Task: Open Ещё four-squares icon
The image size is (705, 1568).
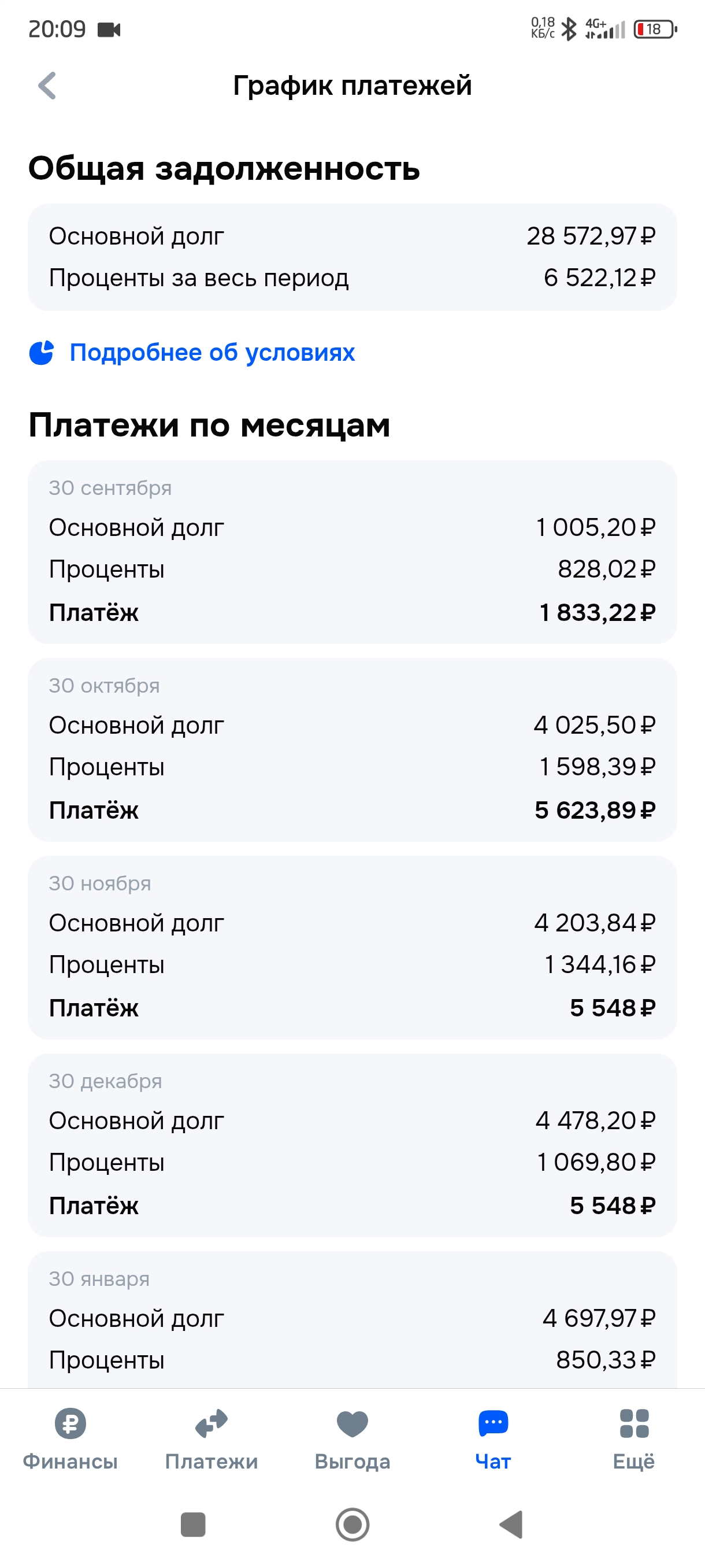Action: [x=634, y=1423]
